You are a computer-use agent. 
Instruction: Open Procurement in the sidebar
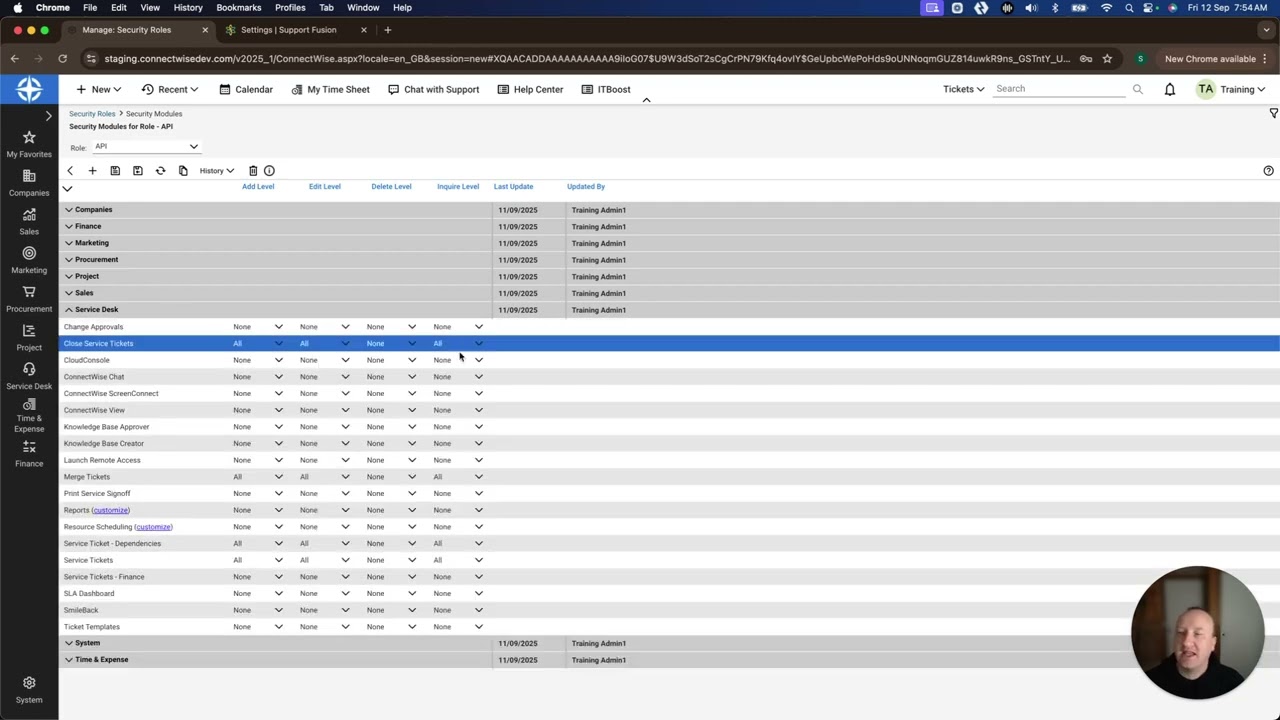click(x=29, y=300)
